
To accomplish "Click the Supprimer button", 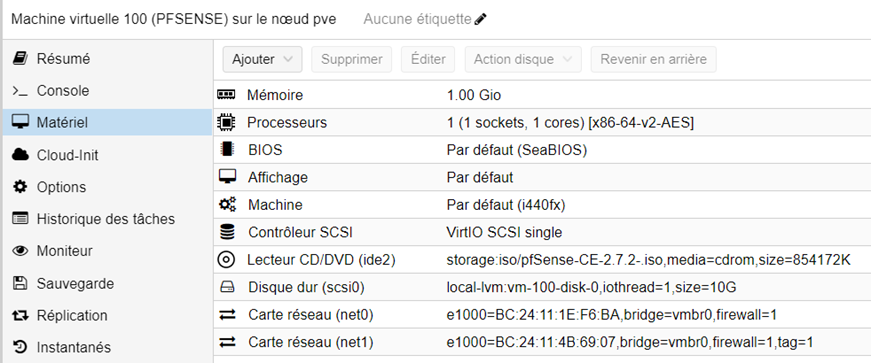I will tap(352, 59).
